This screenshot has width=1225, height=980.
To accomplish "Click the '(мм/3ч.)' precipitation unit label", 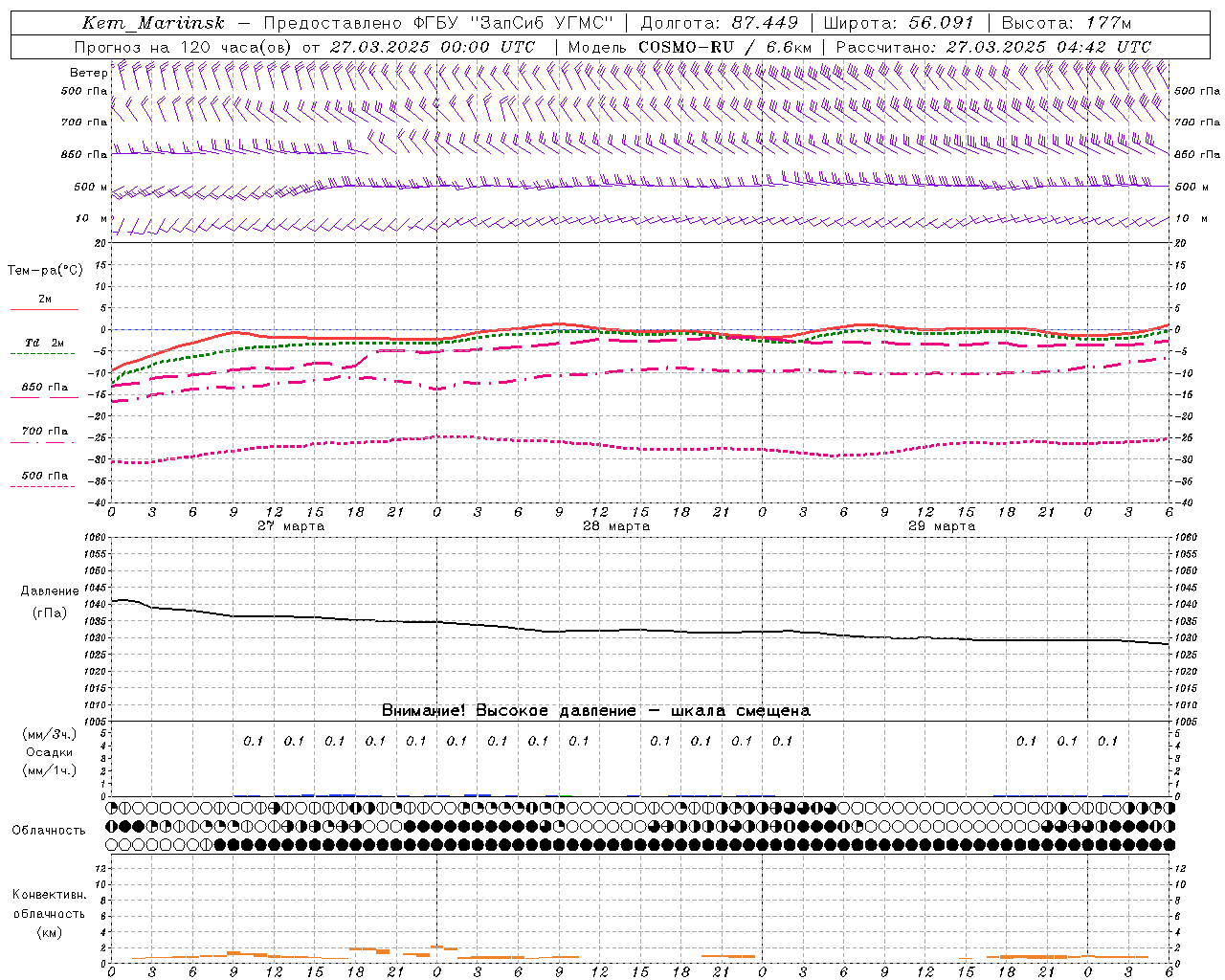I will [x=50, y=734].
